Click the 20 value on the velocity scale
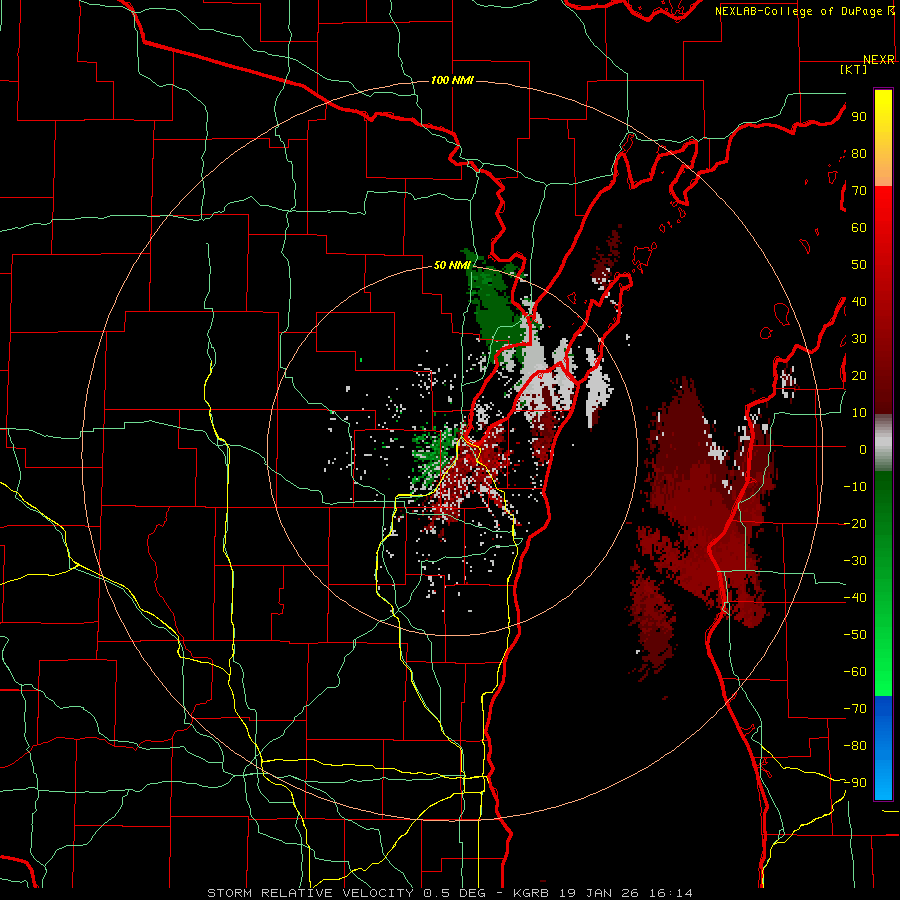This screenshot has width=900, height=900. click(x=859, y=375)
